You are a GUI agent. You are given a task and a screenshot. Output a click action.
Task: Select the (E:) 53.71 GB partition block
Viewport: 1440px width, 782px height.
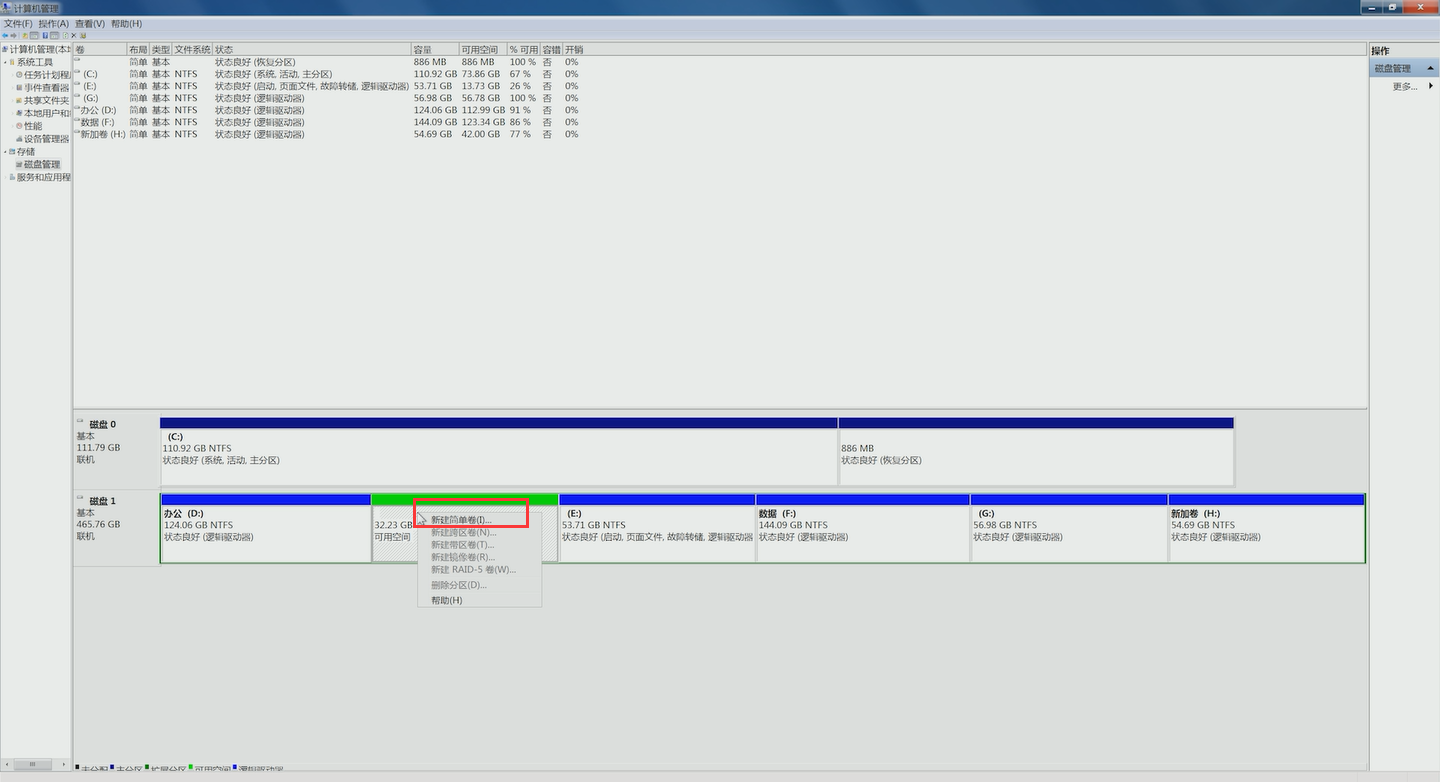coord(657,528)
